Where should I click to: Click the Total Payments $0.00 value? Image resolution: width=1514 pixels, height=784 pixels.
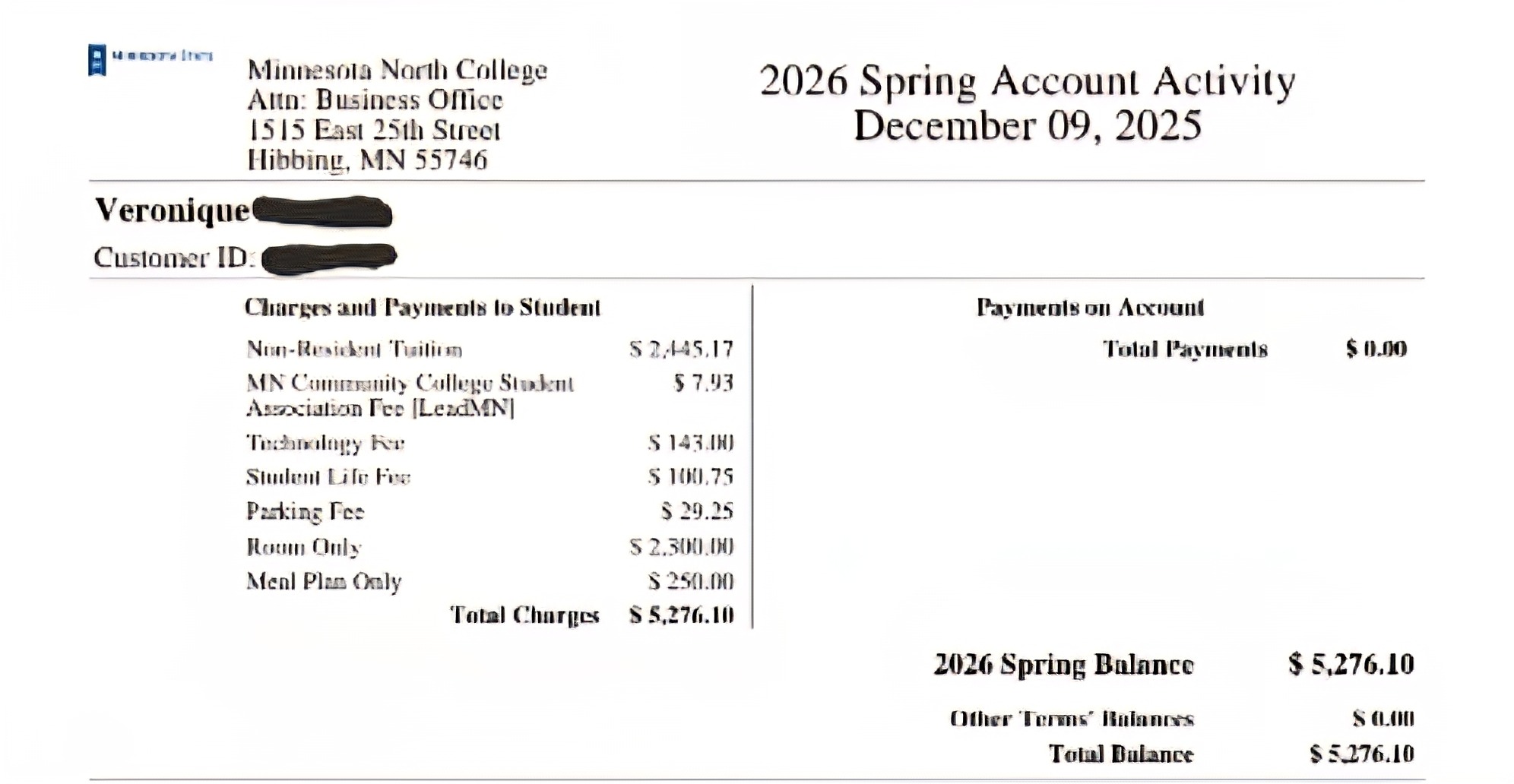(x=1376, y=349)
